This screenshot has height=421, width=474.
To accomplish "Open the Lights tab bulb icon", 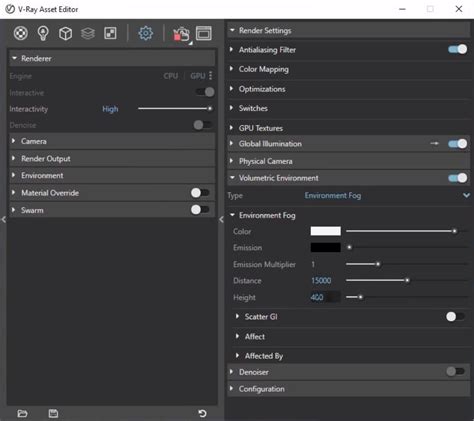I will 43,33.
